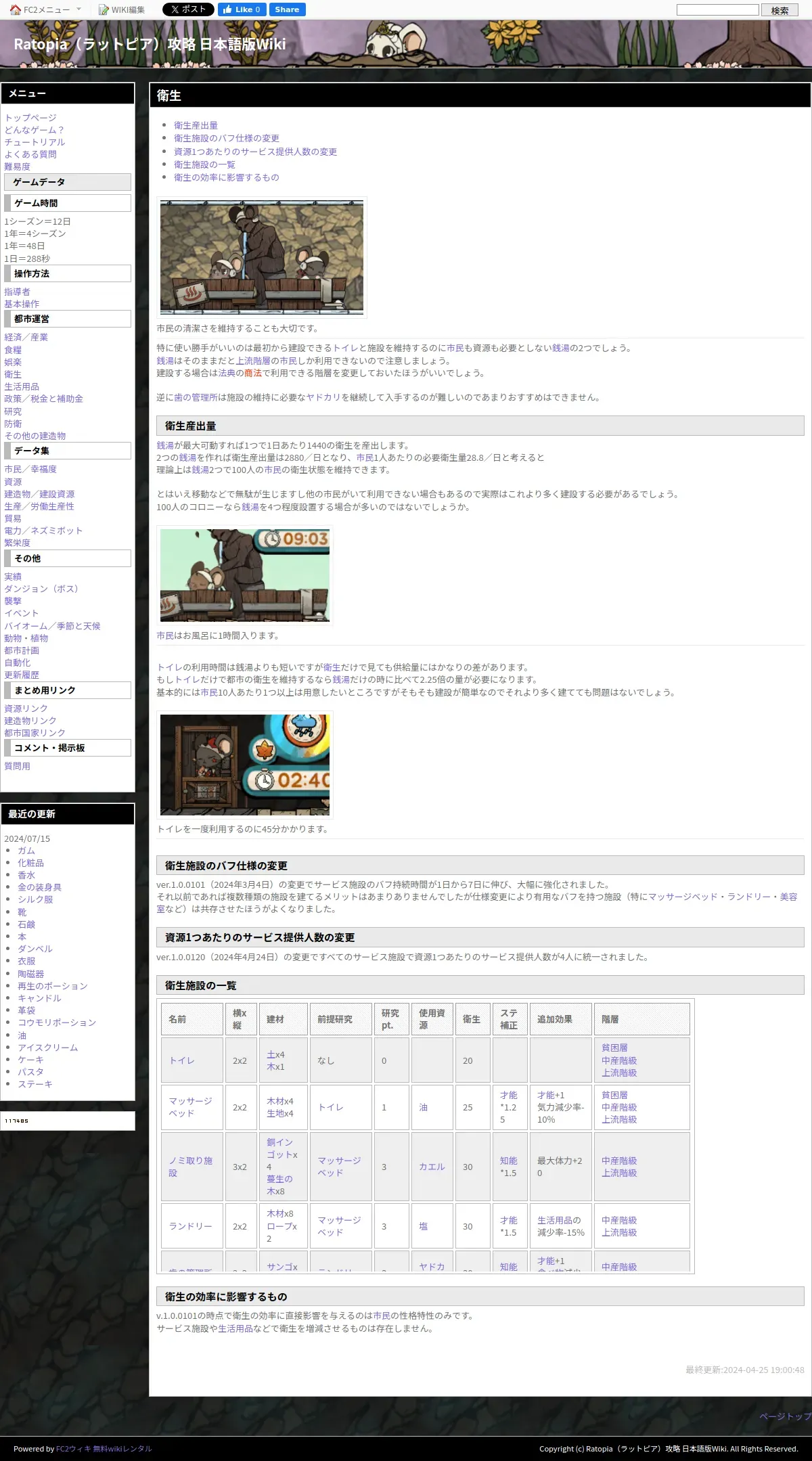Click the WIKI編集 pencil icon
Image resolution: width=812 pixels, height=1461 pixels.
click(x=104, y=9)
